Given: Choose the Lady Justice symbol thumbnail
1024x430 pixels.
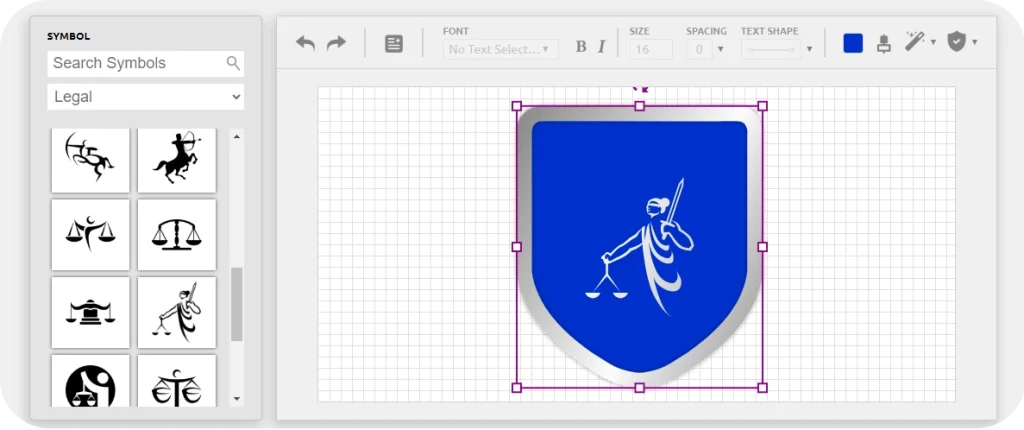Looking at the screenshot, I should point(176,312).
